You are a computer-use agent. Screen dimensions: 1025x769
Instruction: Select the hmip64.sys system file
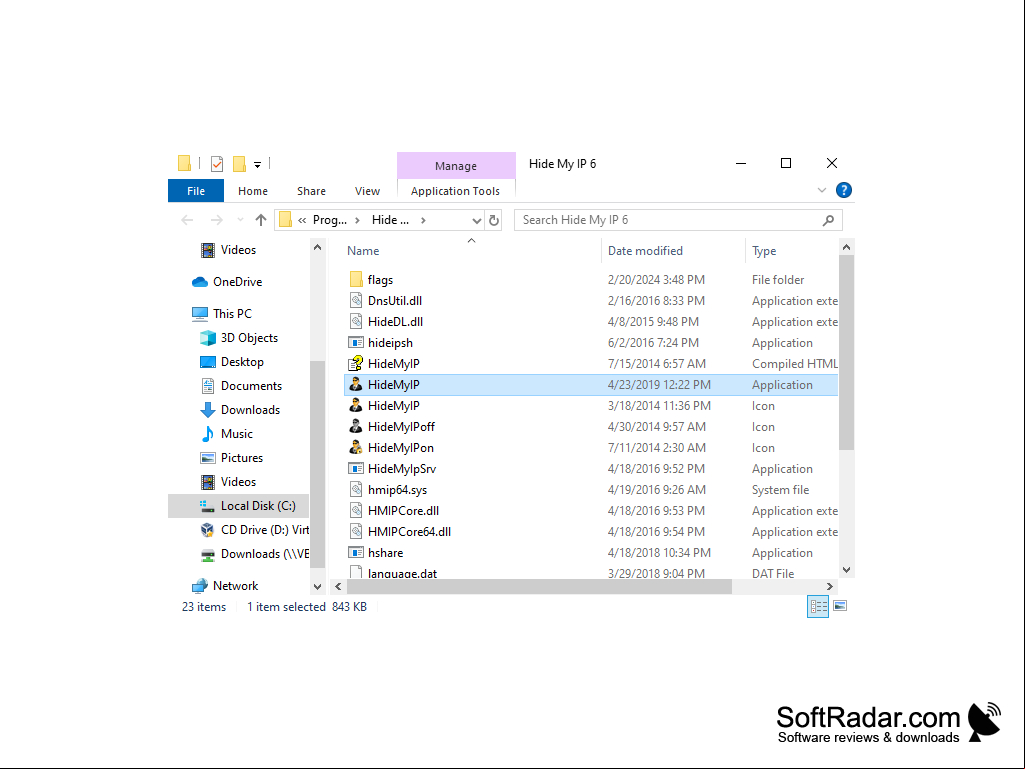[x=590, y=490]
